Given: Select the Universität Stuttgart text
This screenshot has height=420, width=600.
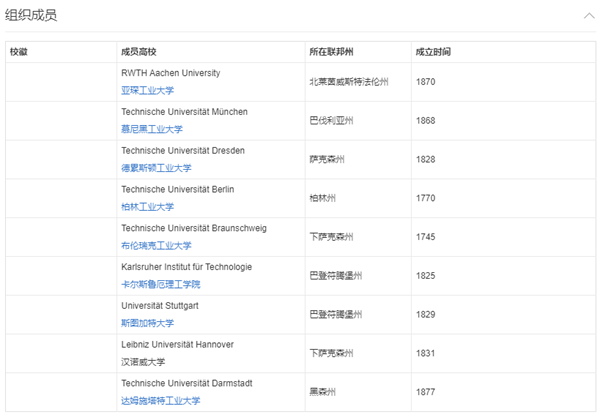Looking at the screenshot, I should coord(160,306).
